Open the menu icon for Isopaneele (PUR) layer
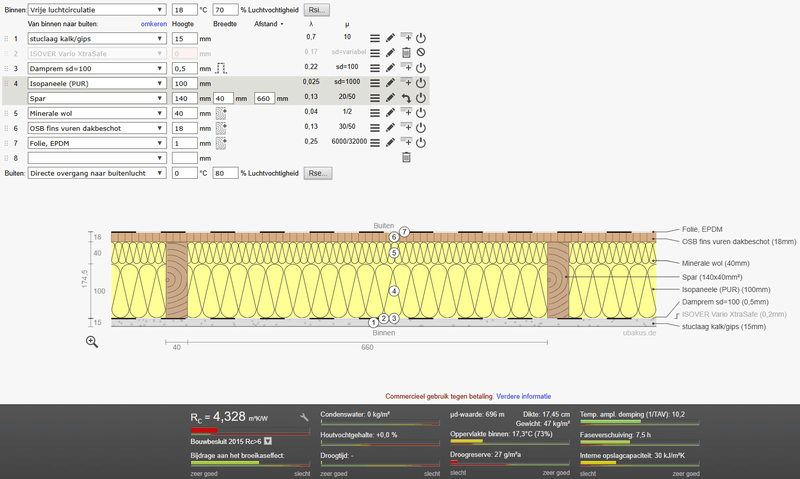This screenshot has height=479, width=800. click(x=374, y=83)
